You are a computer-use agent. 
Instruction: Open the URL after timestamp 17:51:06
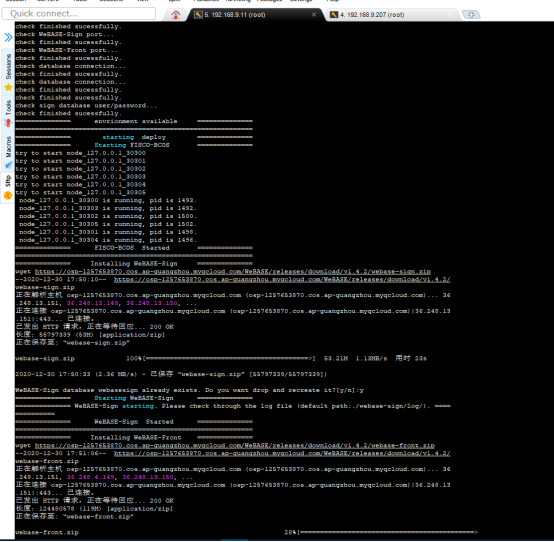(282, 453)
